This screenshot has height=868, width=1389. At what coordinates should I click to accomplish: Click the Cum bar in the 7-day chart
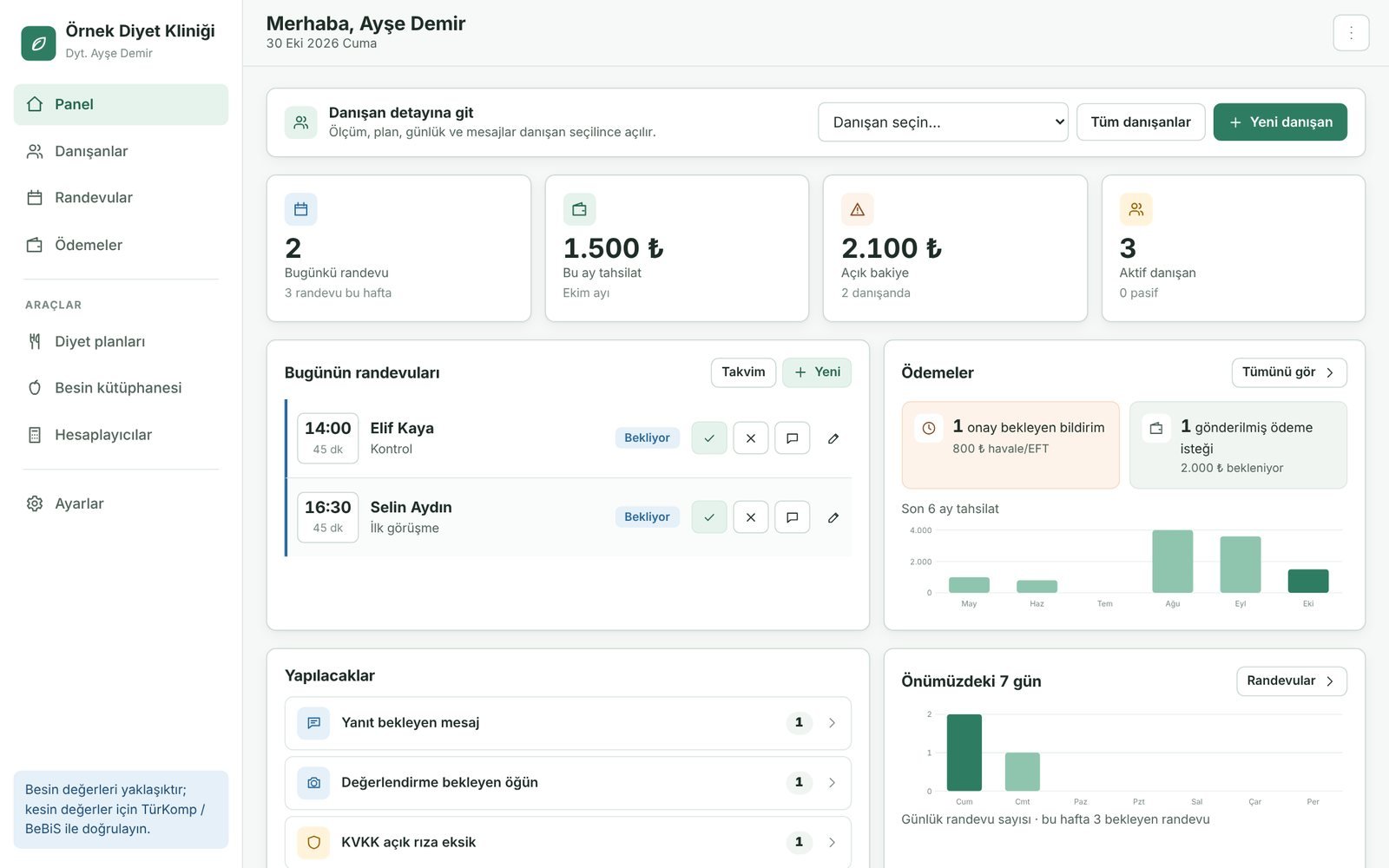coord(964,753)
